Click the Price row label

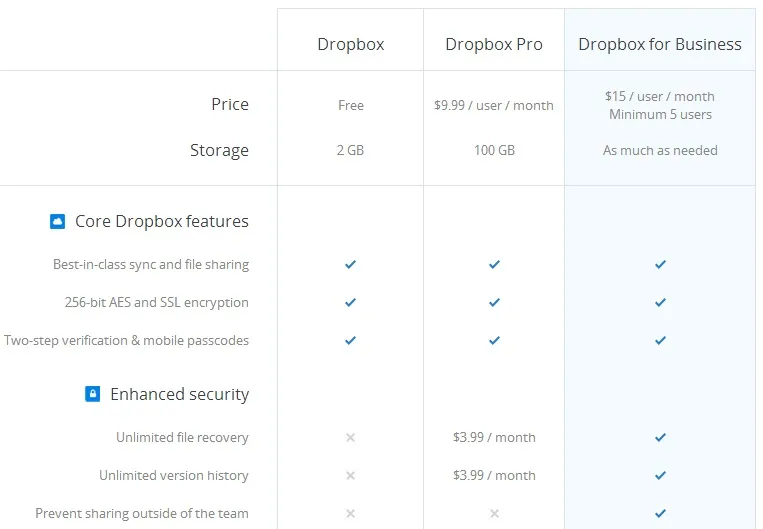tap(230, 104)
